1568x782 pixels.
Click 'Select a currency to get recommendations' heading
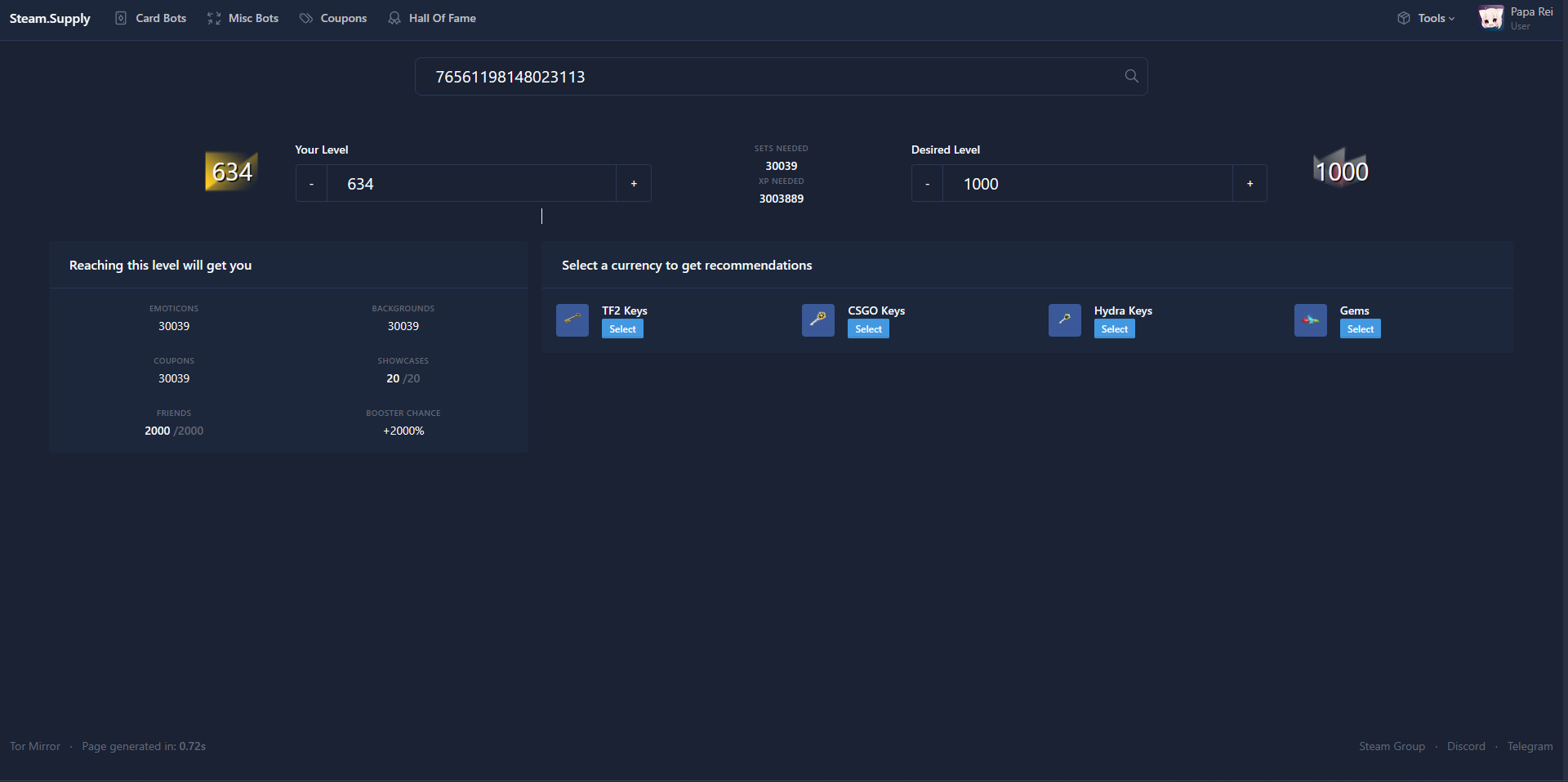tap(687, 266)
